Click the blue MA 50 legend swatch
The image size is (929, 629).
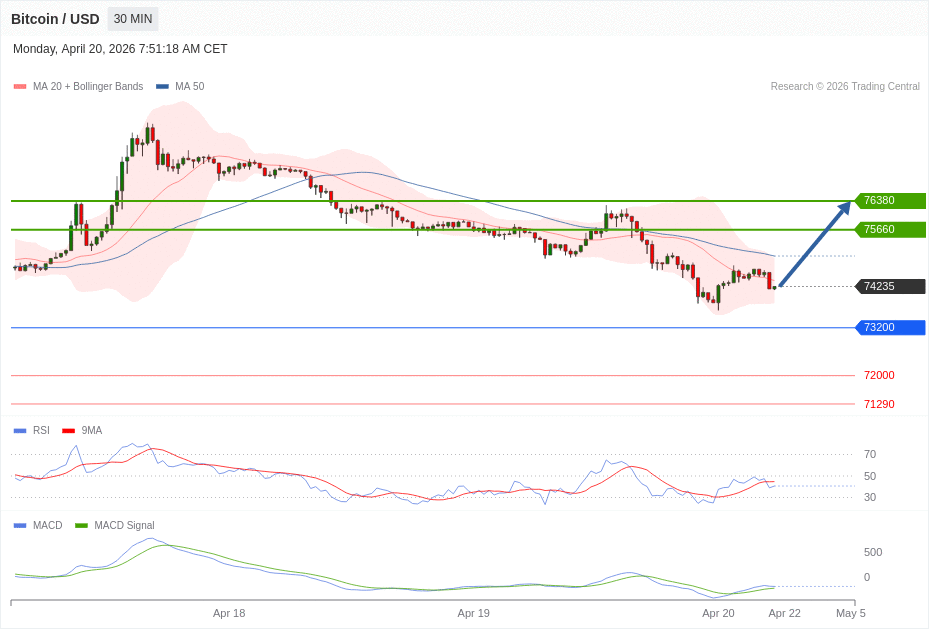[162, 87]
